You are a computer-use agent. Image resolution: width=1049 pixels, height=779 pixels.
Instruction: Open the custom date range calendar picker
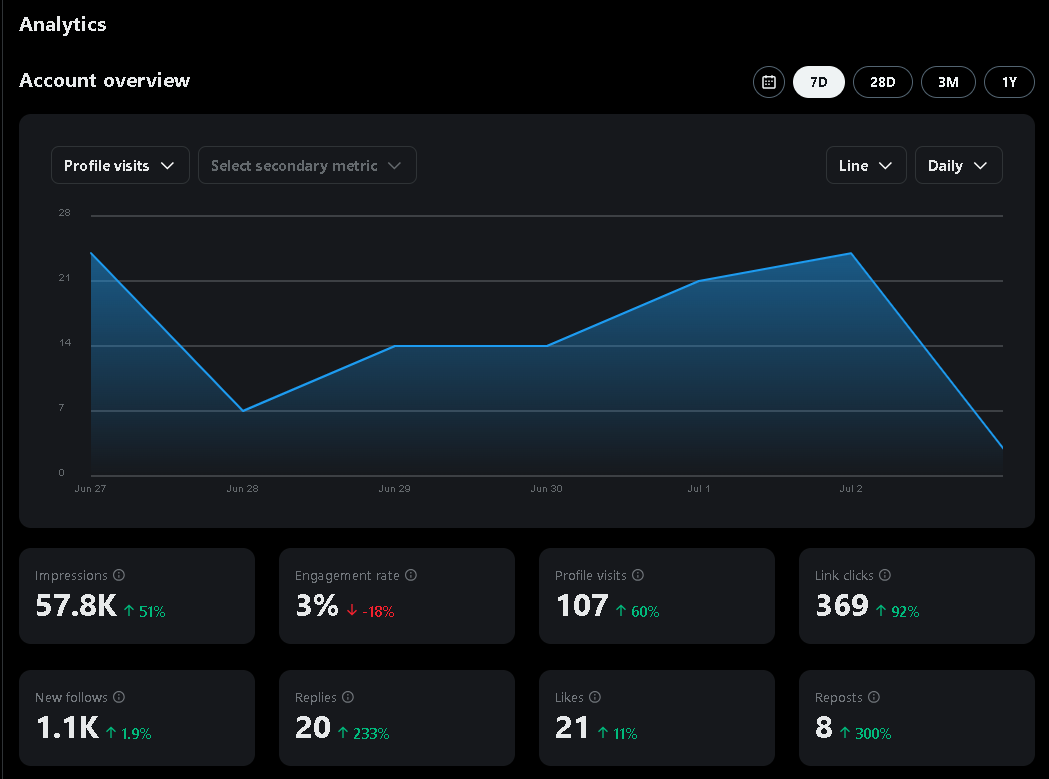[x=768, y=82]
